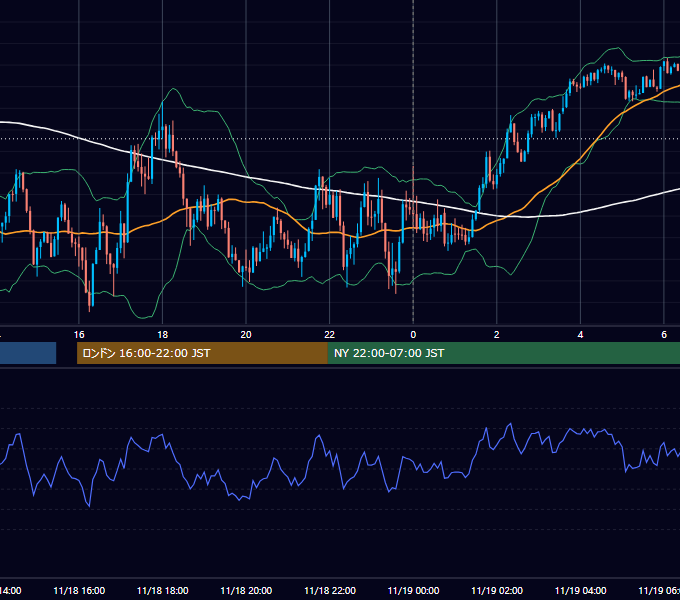Viewport: 680px width, 600px height.
Task: Click the 11/18 18:00 timestamp label
Action: [x=163, y=590]
